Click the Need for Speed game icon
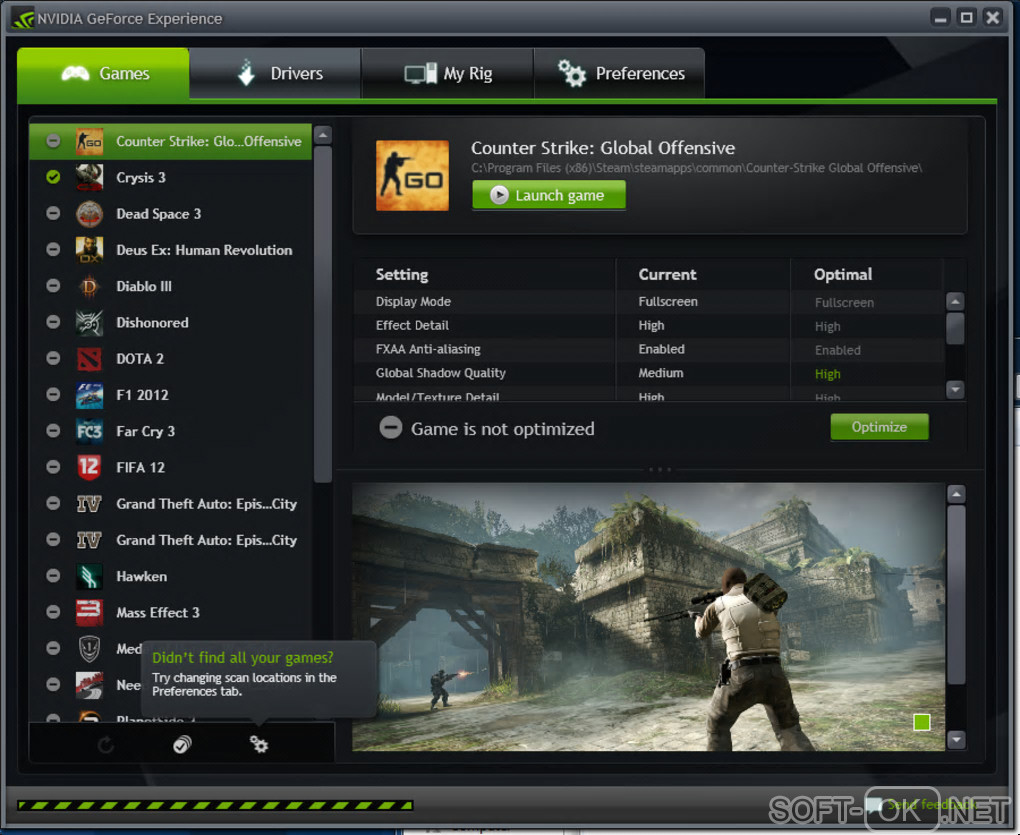The height and width of the screenshot is (835, 1020). pos(90,685)
